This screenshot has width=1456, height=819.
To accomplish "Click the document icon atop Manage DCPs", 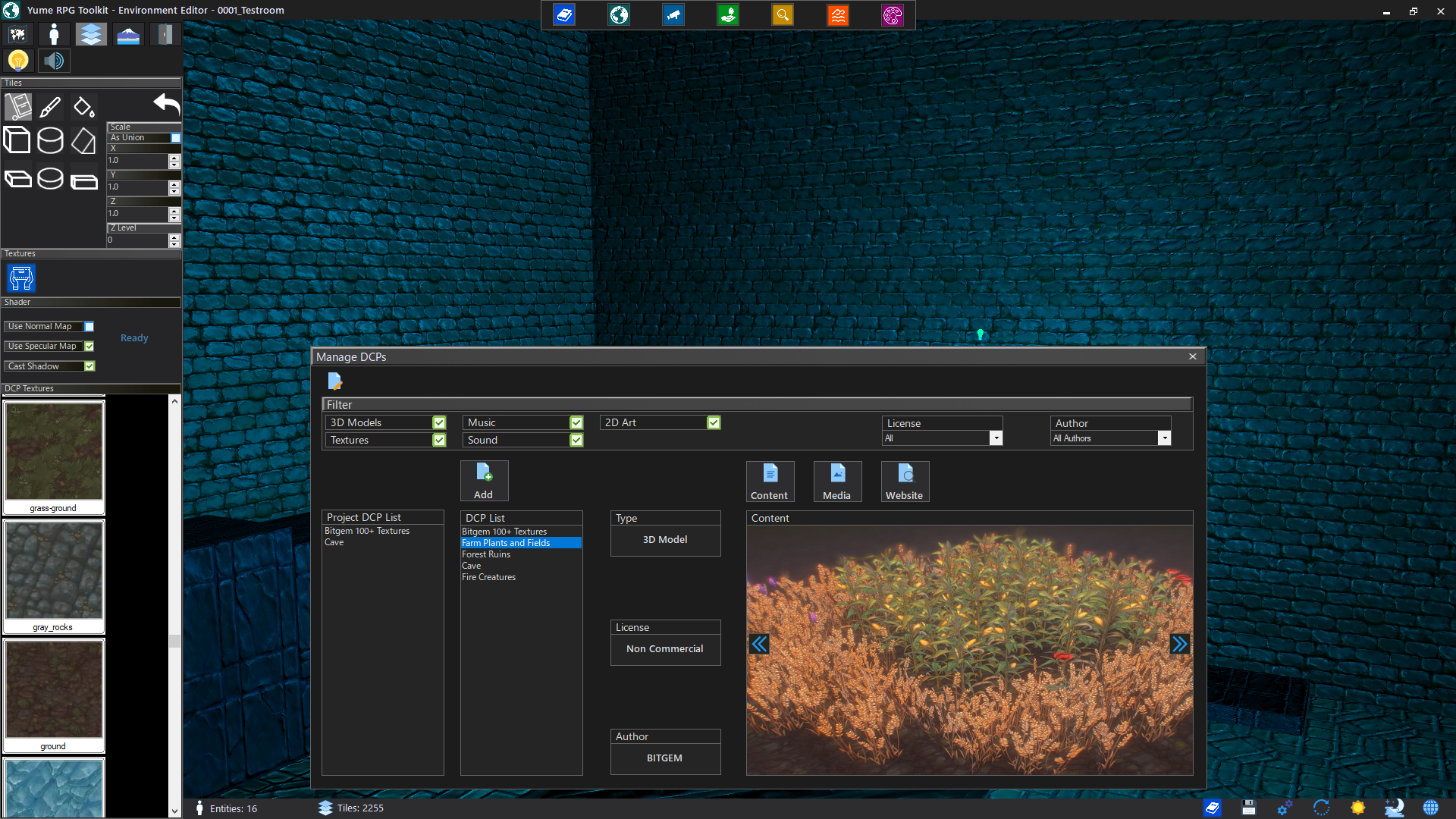I will 334,381.
